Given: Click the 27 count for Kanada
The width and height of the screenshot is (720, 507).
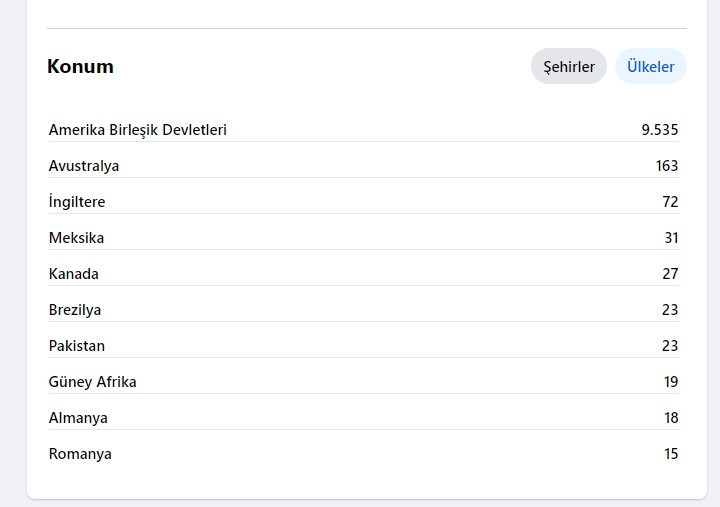Looking at the screenshot, I should pyautogui.click(x=670, y=274).
